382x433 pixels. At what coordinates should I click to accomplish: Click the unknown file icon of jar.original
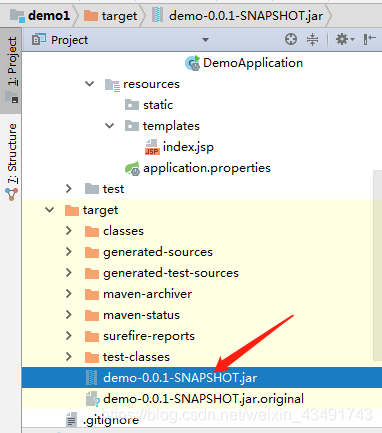point(92,399)
